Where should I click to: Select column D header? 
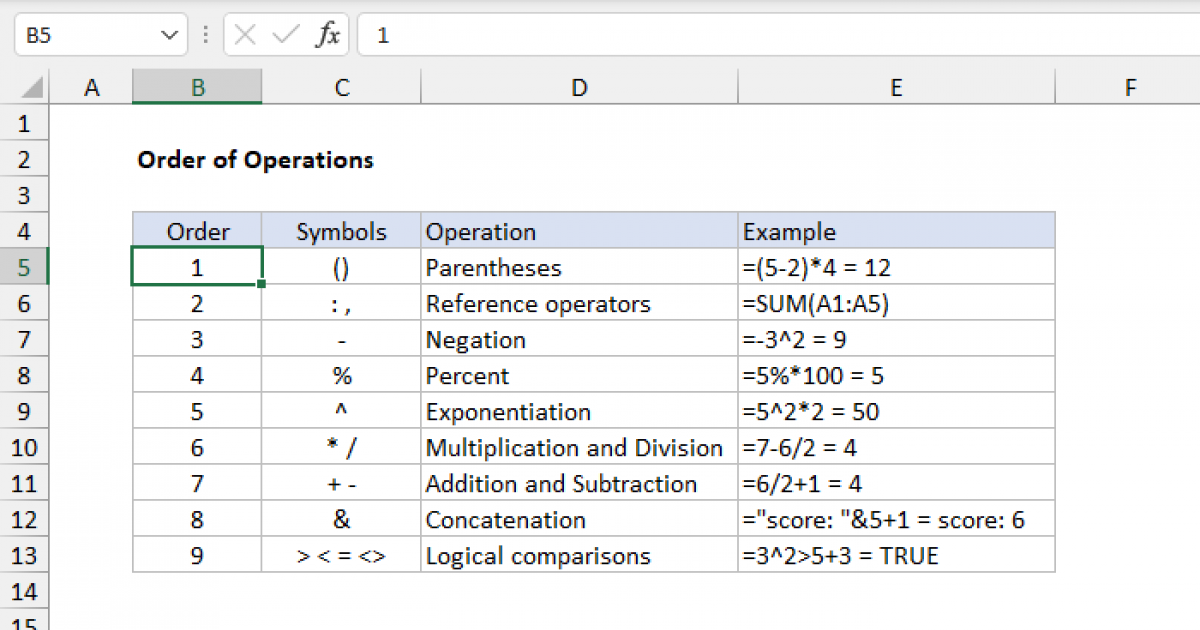[x=579, y=88]
